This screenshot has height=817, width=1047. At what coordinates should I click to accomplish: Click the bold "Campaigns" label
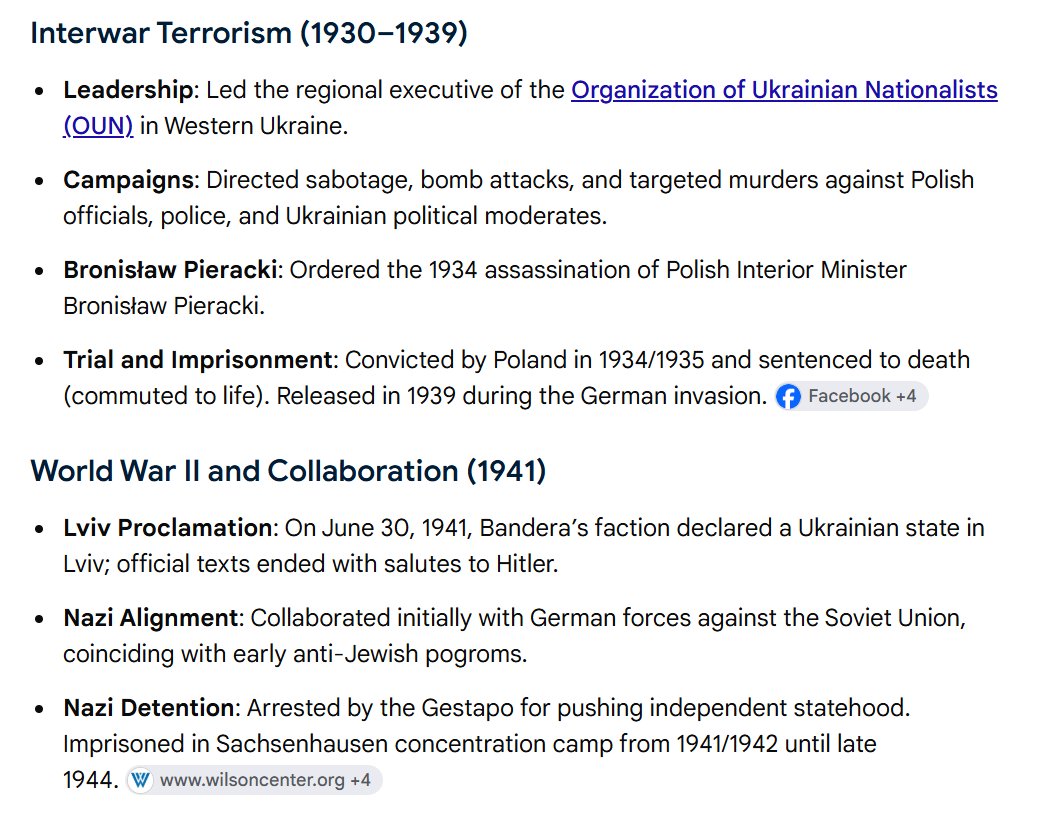[128, 180]
